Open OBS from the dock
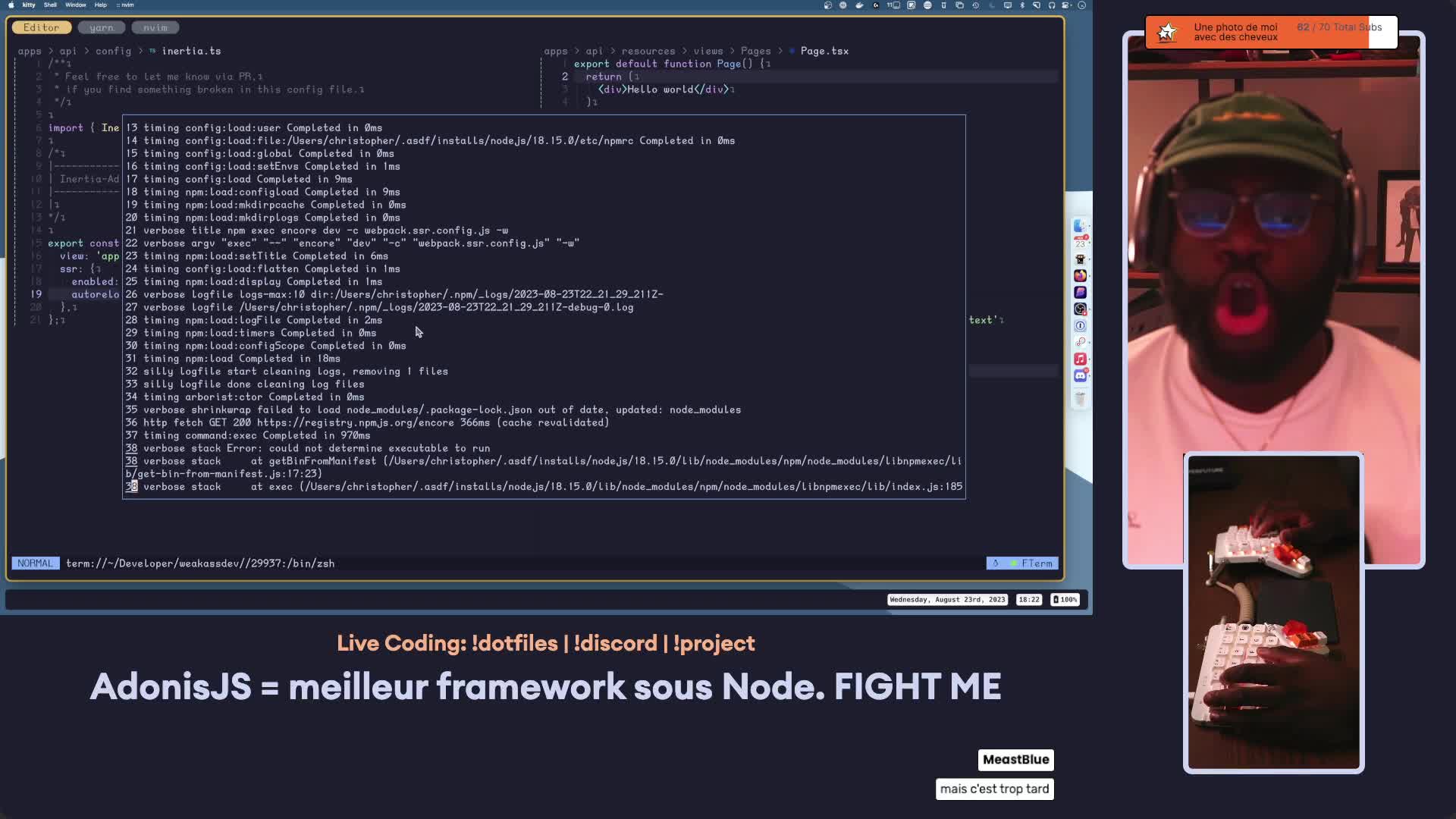Image resolution: width=1456 pixels, height=819 pixels. (1080, 309)
